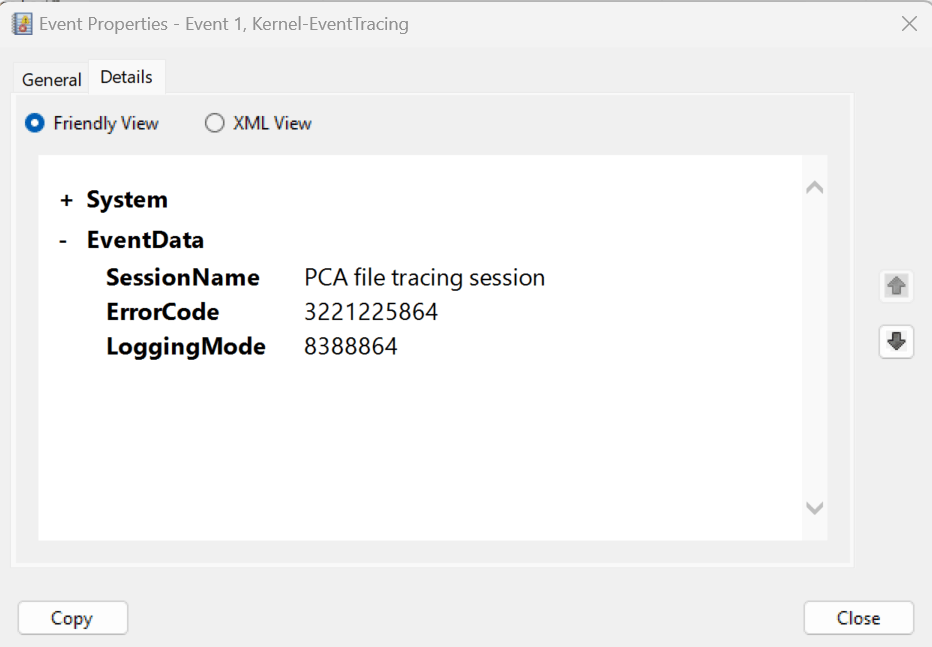Expand the System node
This screenshot has width=932, height=647.
(67, 200)
